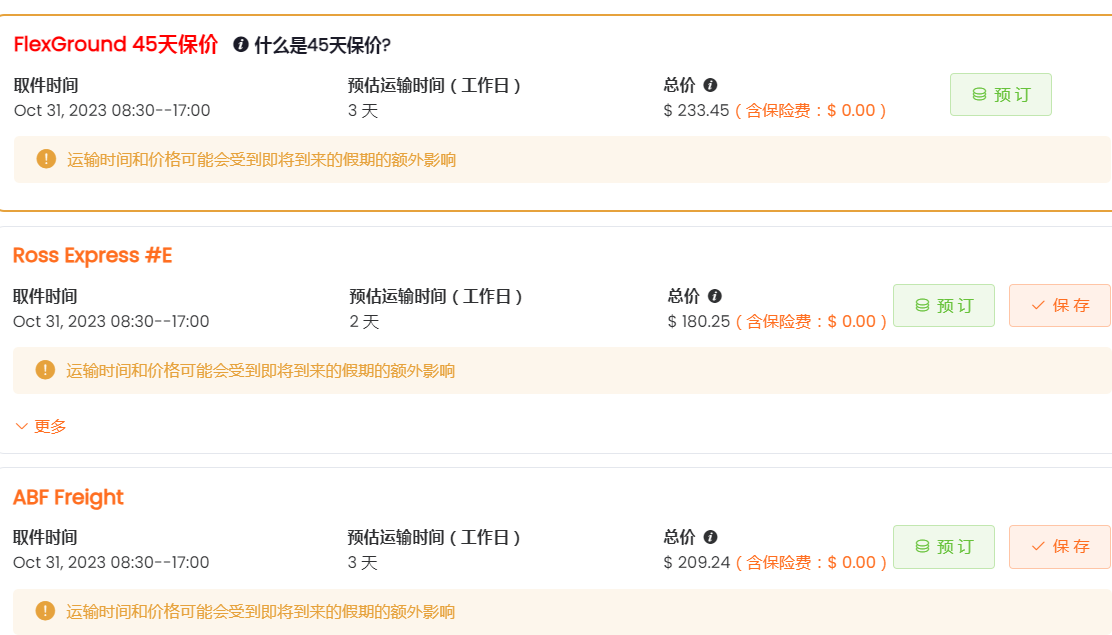Click warning icon in Ross Express holiday notice

[45, 370]
